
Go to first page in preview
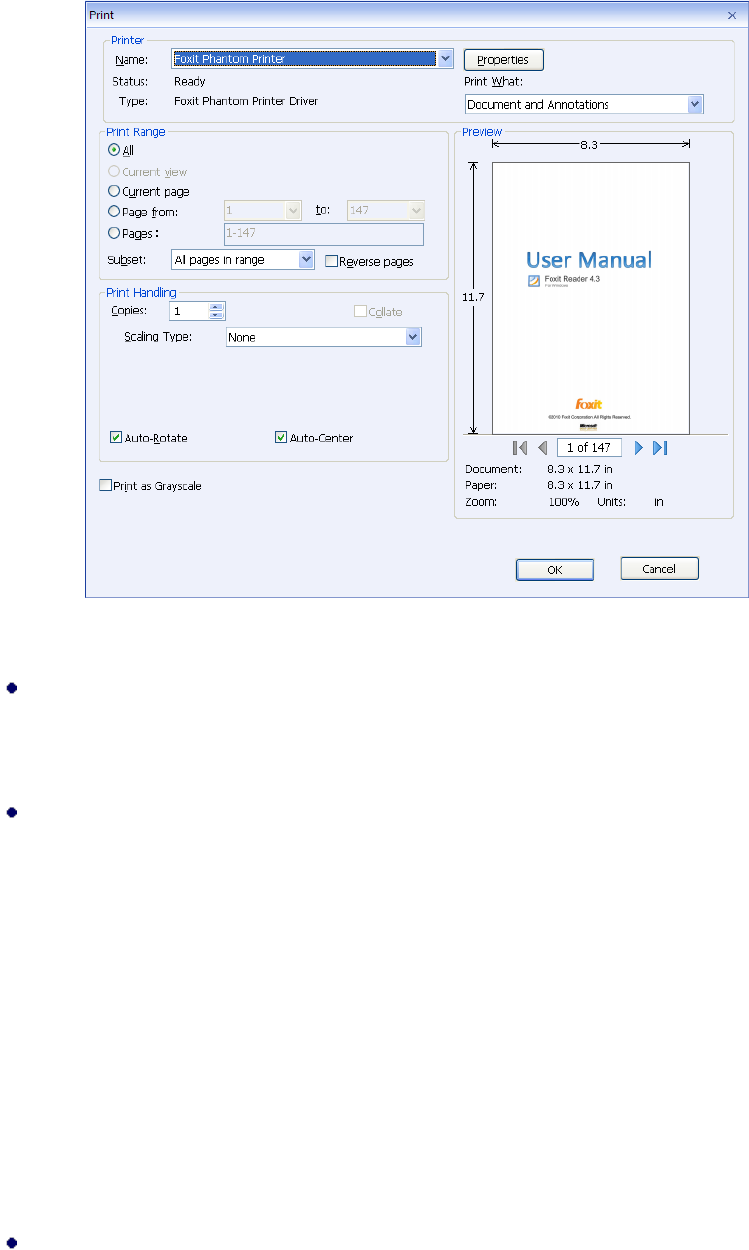click(x=519, y=448)
